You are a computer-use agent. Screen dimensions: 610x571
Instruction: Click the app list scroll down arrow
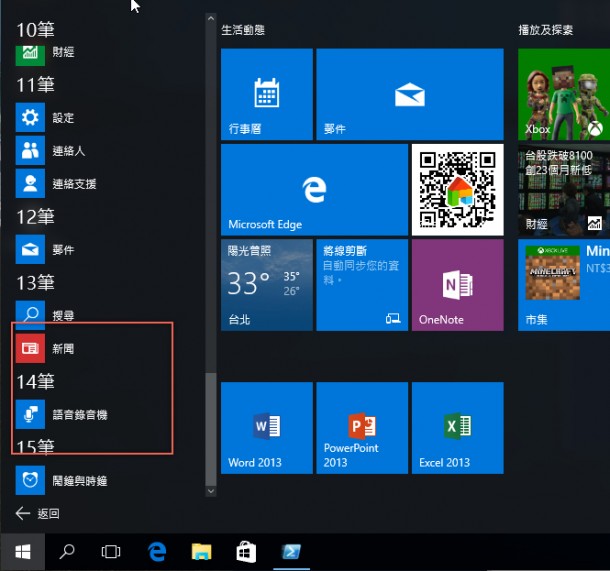coord(211,491)
